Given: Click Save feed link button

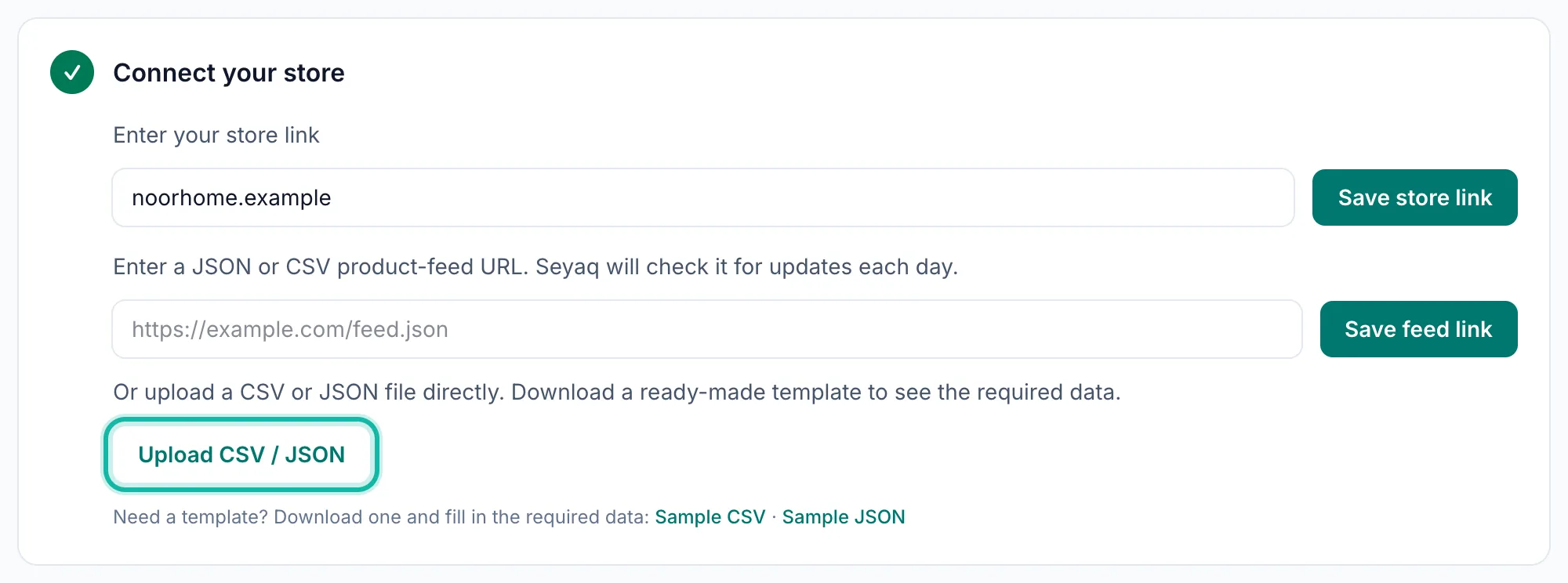Looking at the screenshot, I should [x=1418, y=329].
